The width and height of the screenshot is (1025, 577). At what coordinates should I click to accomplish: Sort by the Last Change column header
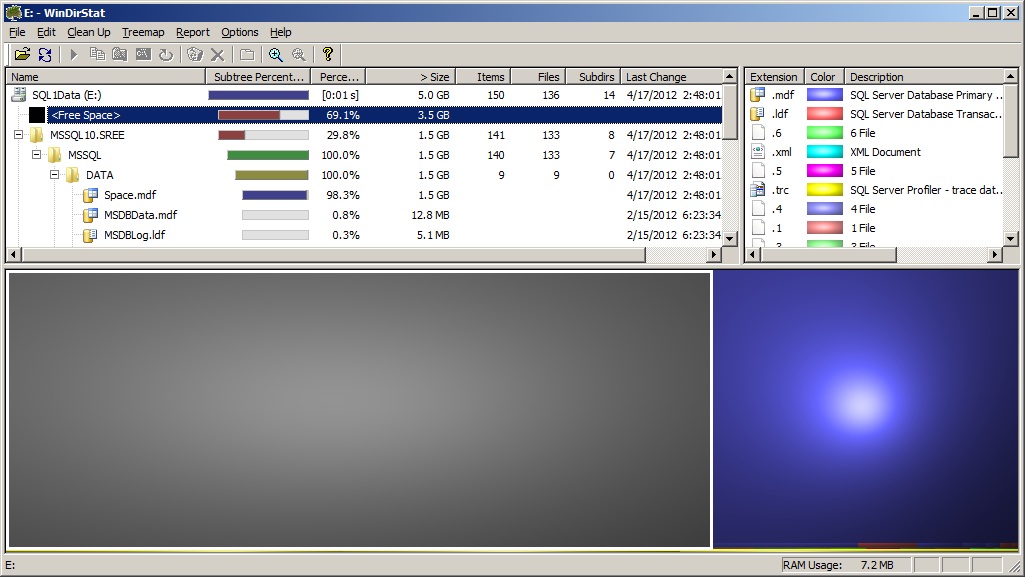656,77
